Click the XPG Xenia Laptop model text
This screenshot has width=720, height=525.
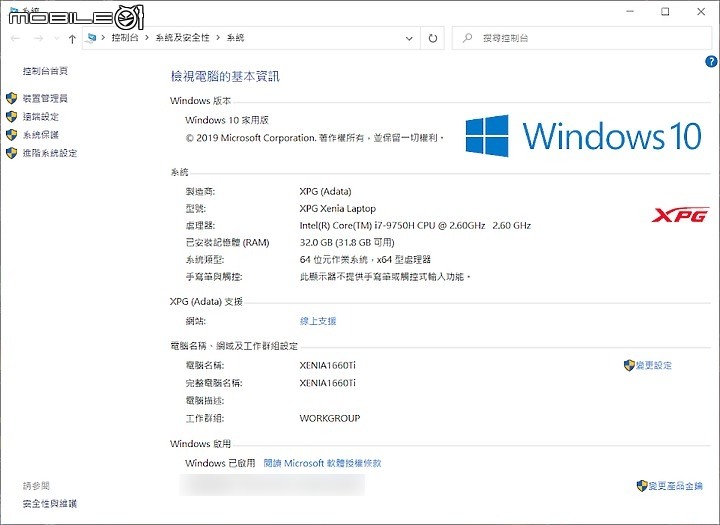[x=338, y=209]
